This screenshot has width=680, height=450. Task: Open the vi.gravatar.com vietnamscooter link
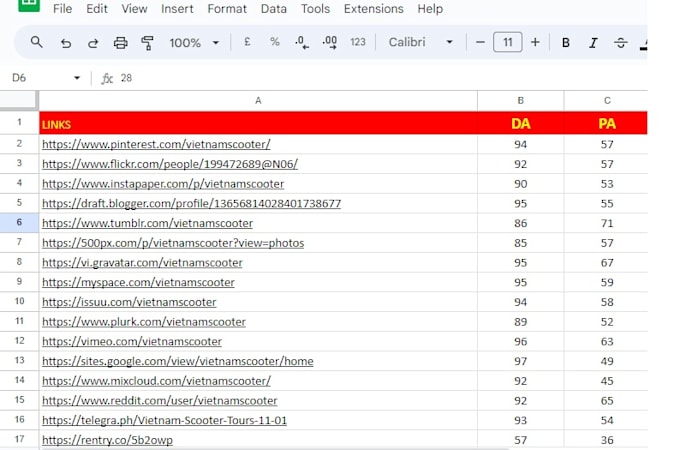(142, 263)
